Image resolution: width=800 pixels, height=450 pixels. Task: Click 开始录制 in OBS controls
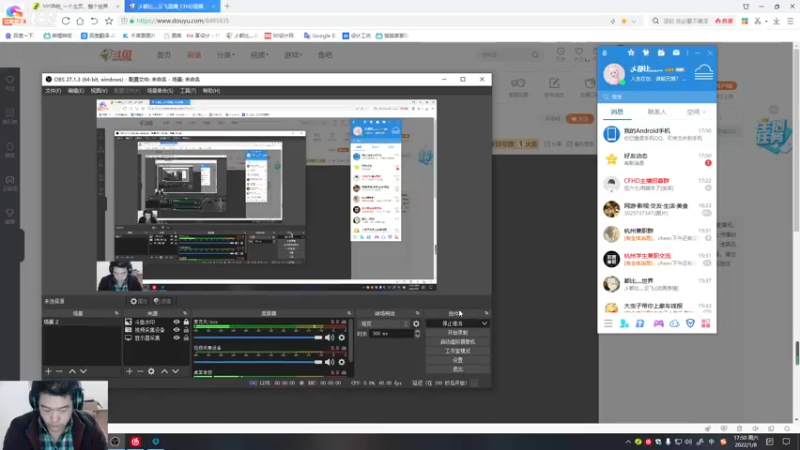[458, 333]
